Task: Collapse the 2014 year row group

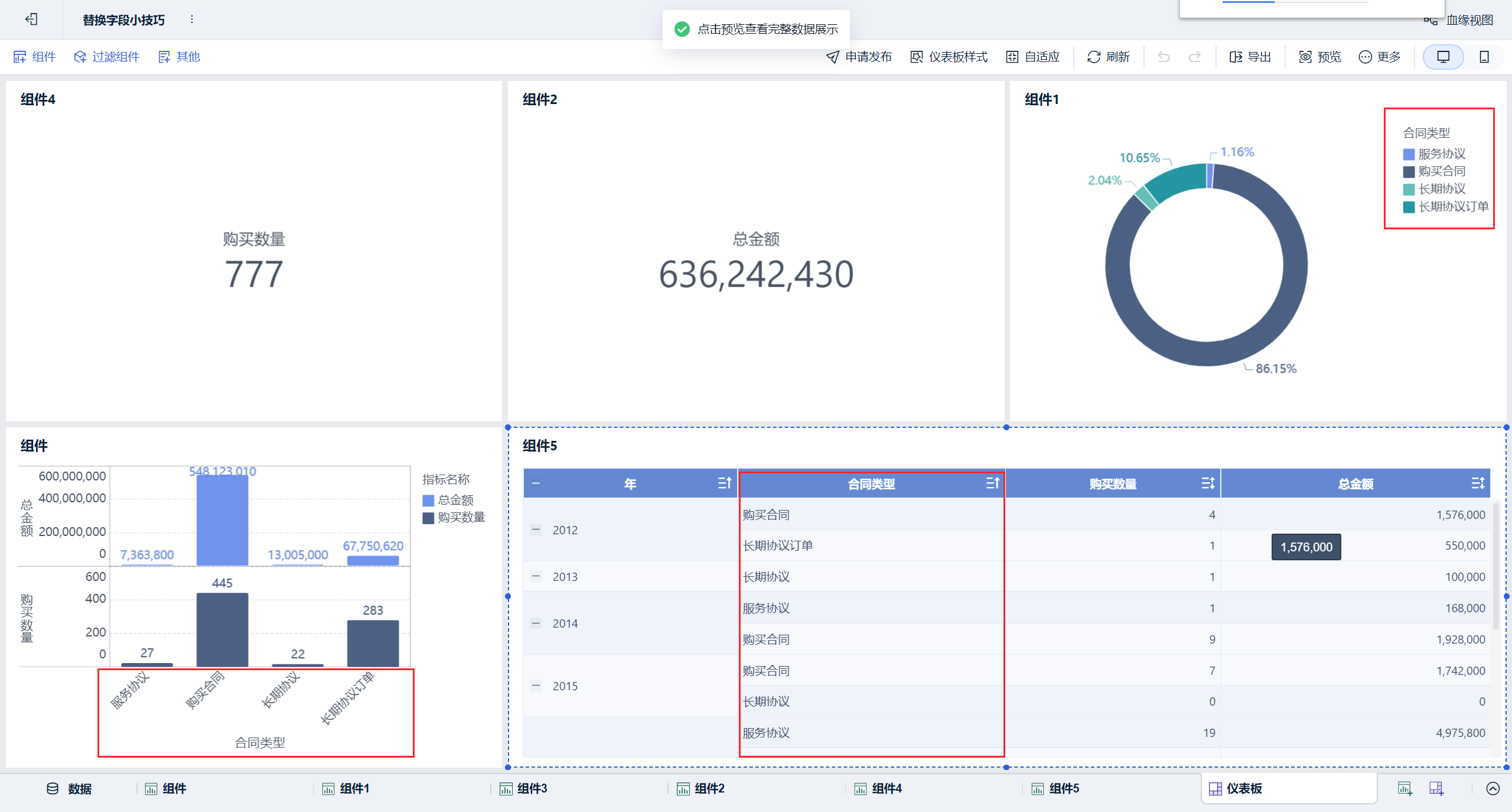Action: point(536,623)
